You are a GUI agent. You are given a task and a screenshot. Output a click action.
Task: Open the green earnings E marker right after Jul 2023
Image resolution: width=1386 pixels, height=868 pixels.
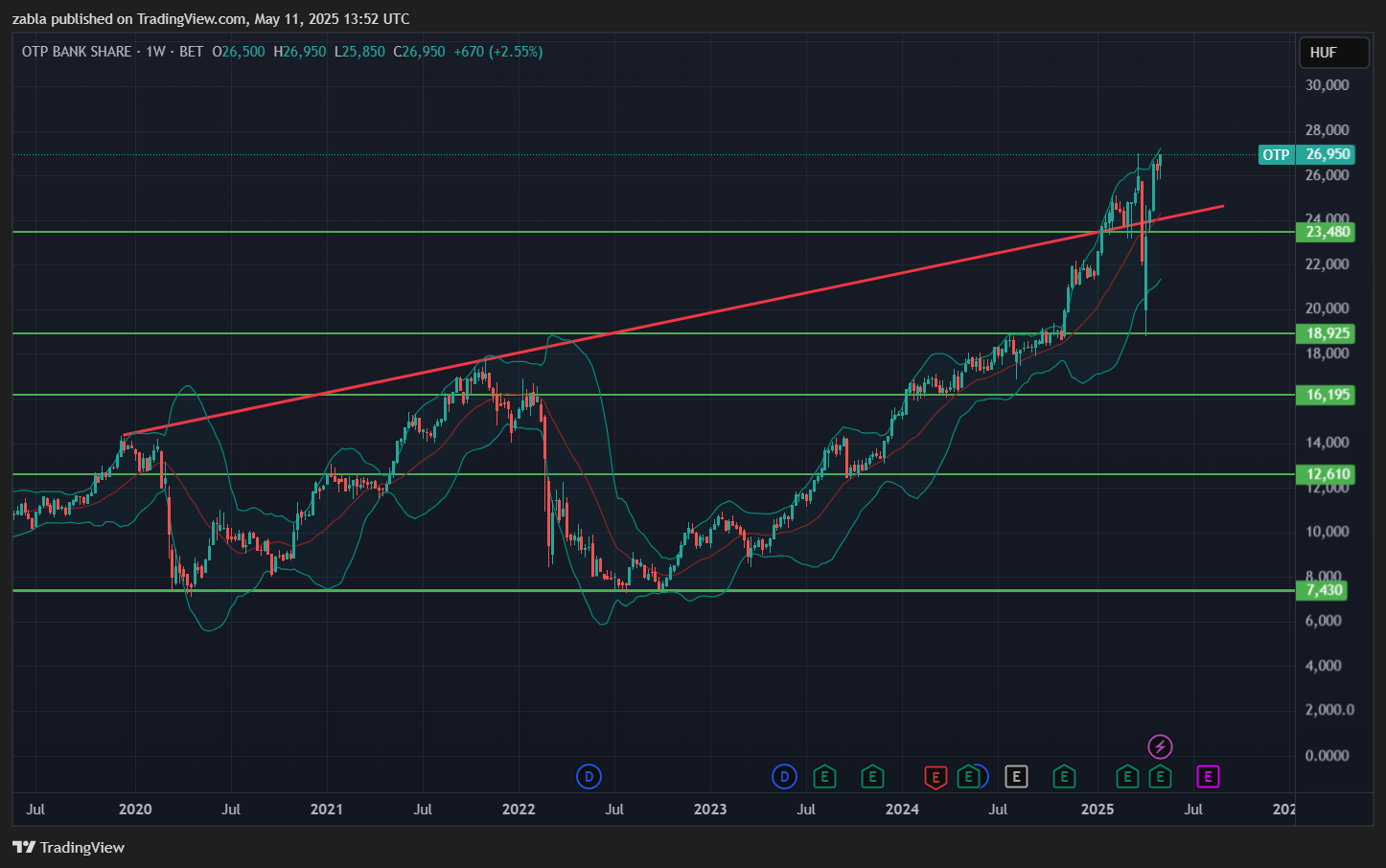click(824, 777)
